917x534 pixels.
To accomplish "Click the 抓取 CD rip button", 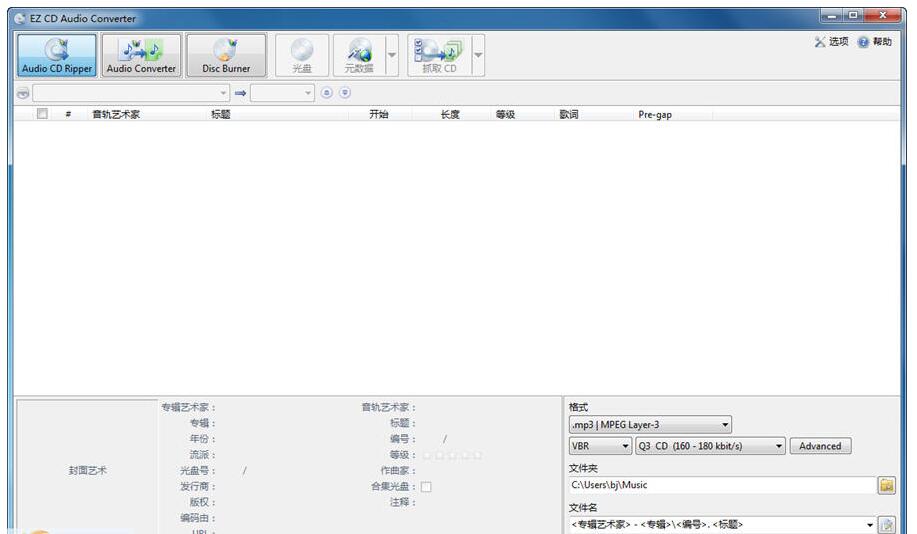I will [439, 56].
